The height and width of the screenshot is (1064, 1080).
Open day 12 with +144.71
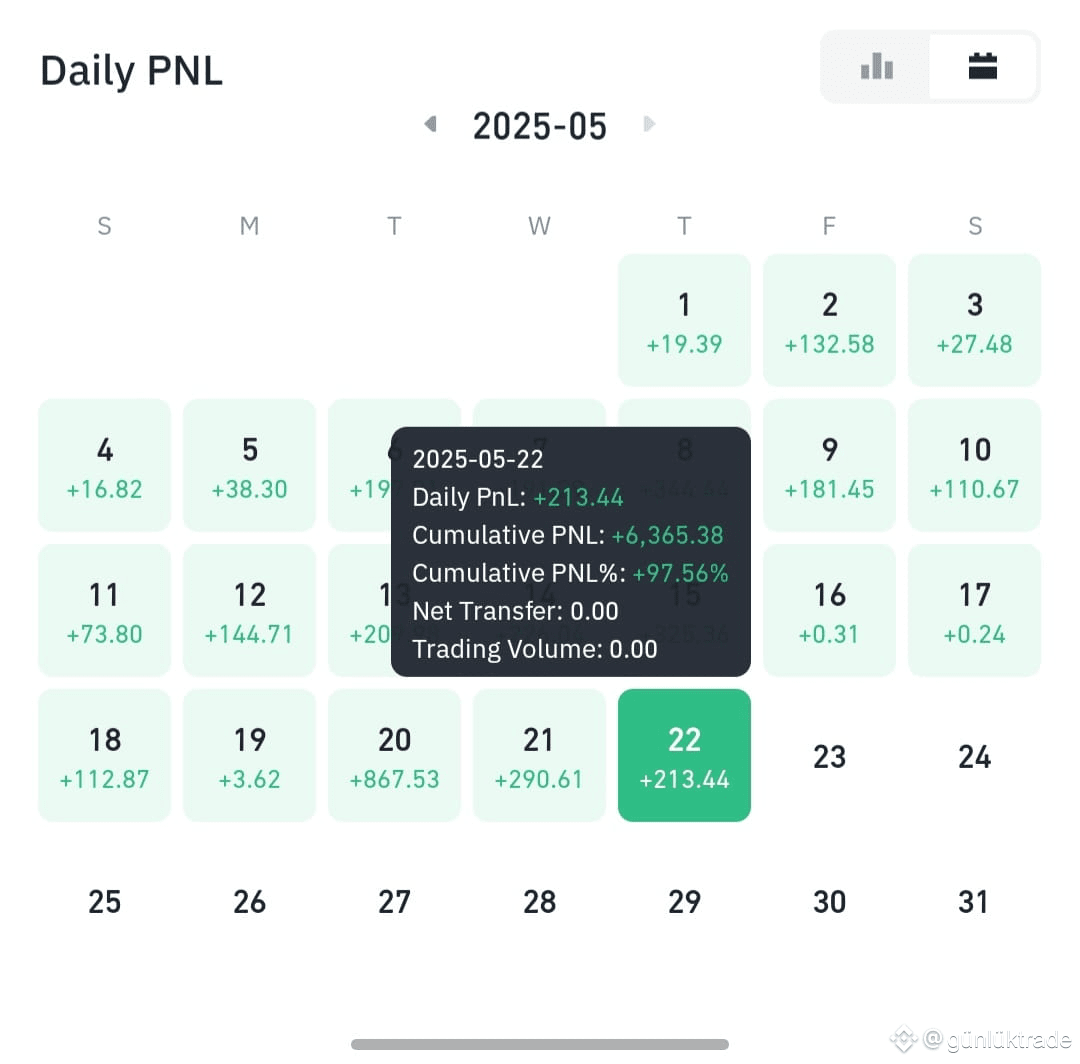pyautogui.click(x=249, y=610)
